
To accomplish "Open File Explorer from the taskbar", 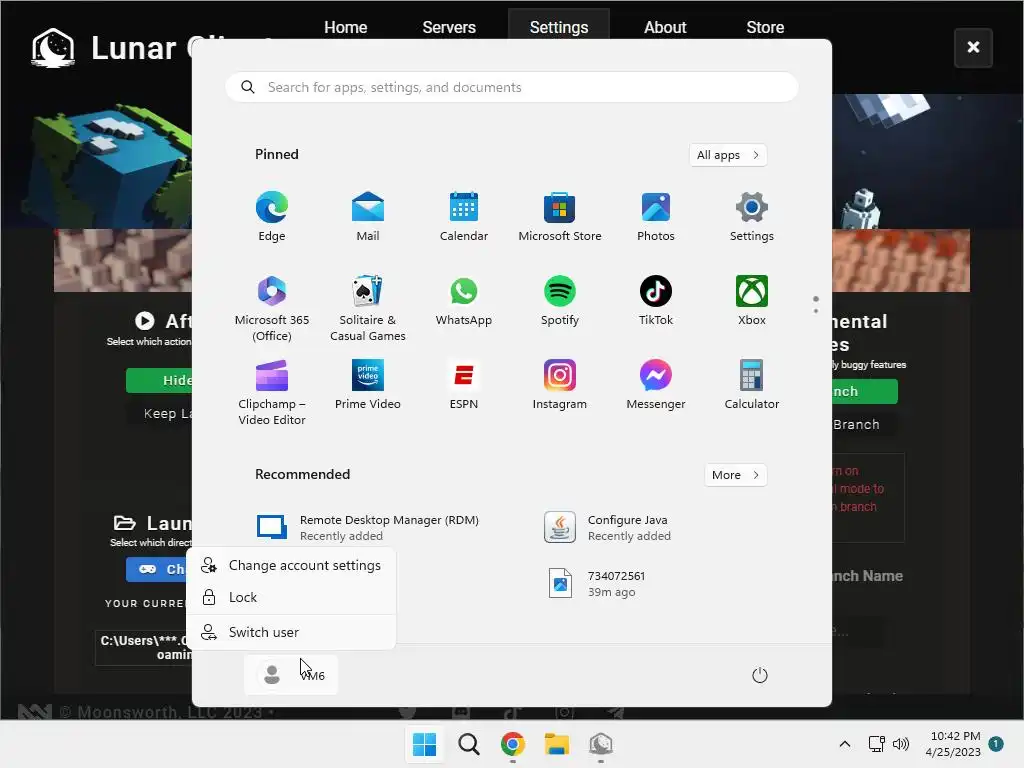I will pyautogui.click(x=557, y=744).
